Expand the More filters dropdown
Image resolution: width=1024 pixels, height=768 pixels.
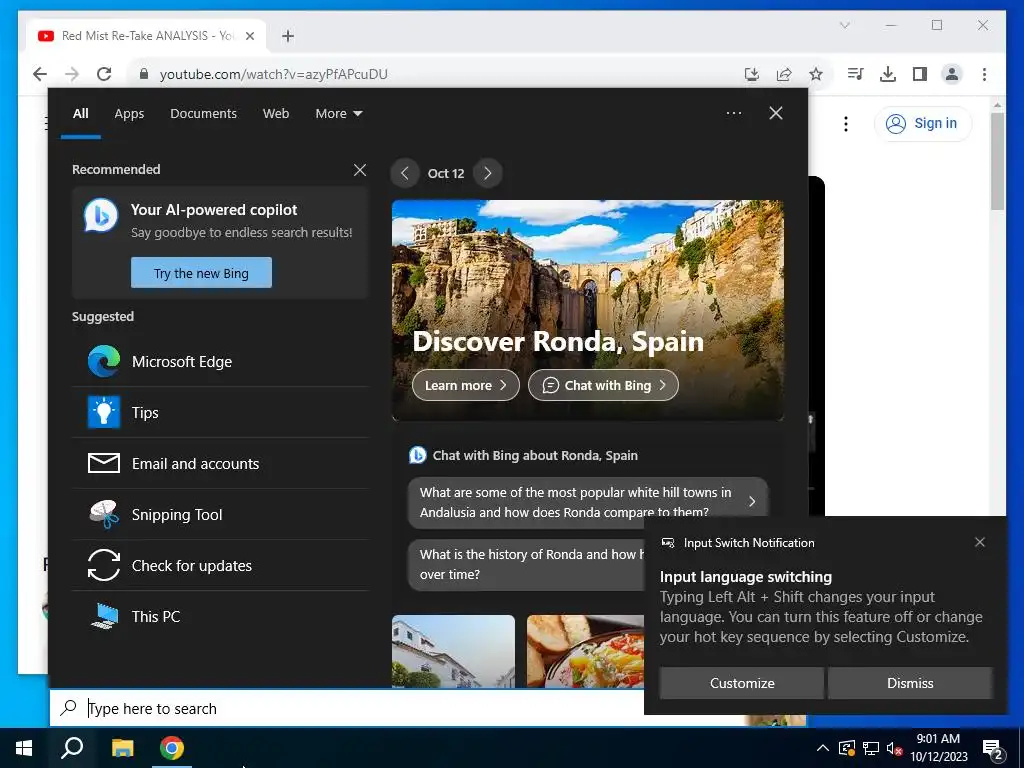(x=338, y=114)
